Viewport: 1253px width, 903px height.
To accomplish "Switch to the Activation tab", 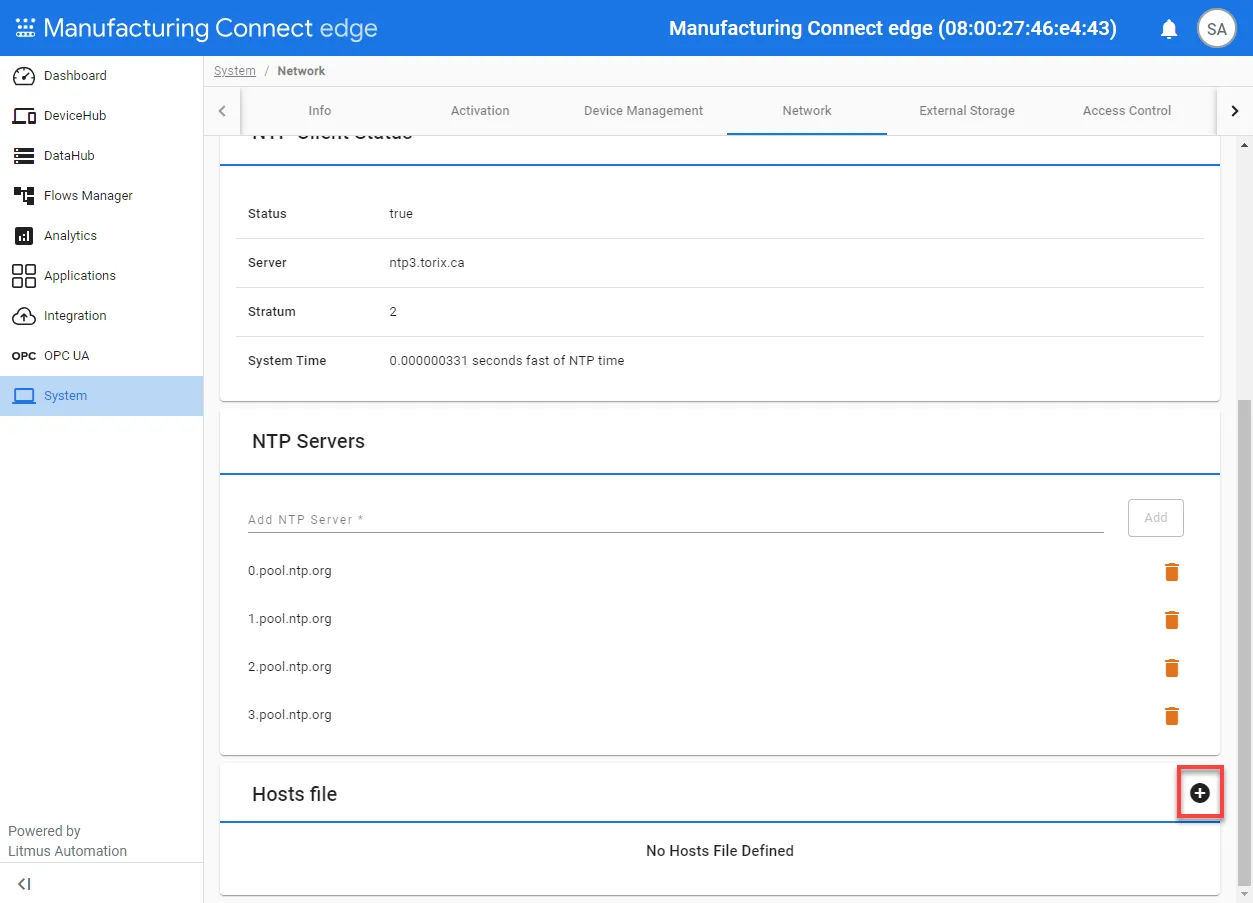I will tap(480, 111).
